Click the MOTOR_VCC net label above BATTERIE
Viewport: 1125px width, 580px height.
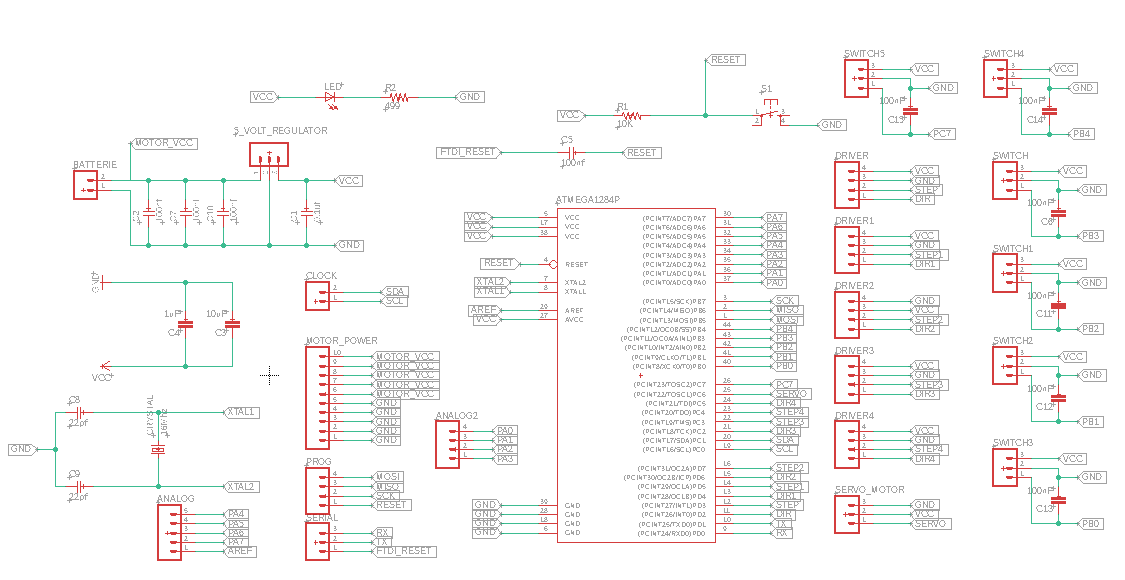point(164,143)
